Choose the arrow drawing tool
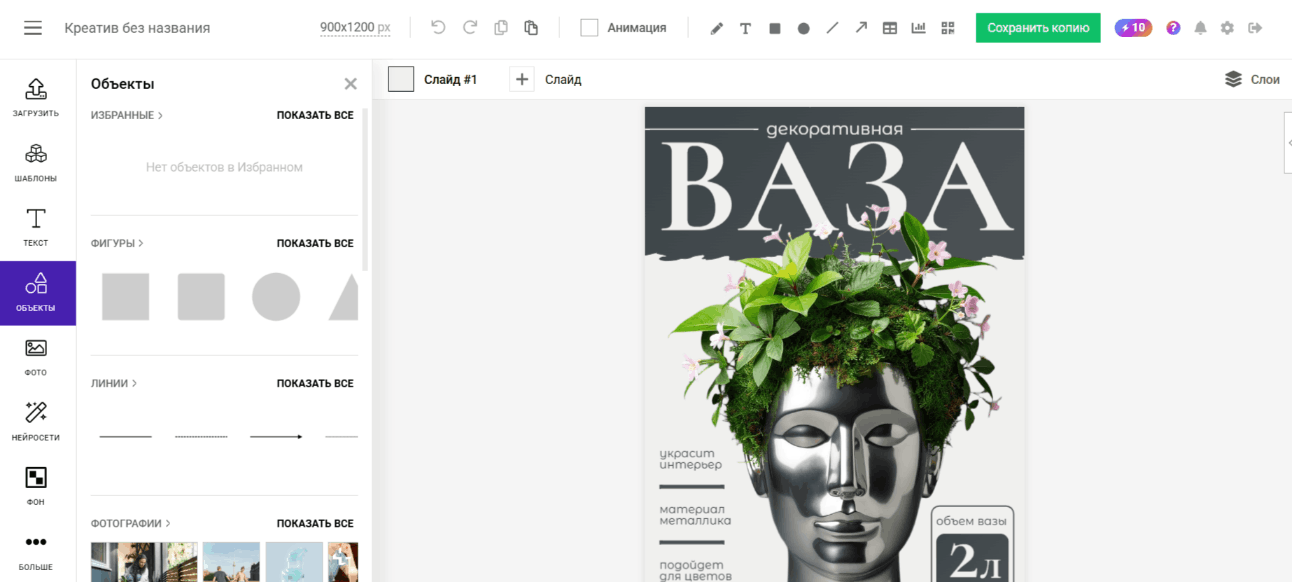This screenshot has width=1292, height=582. coord(861,28)
